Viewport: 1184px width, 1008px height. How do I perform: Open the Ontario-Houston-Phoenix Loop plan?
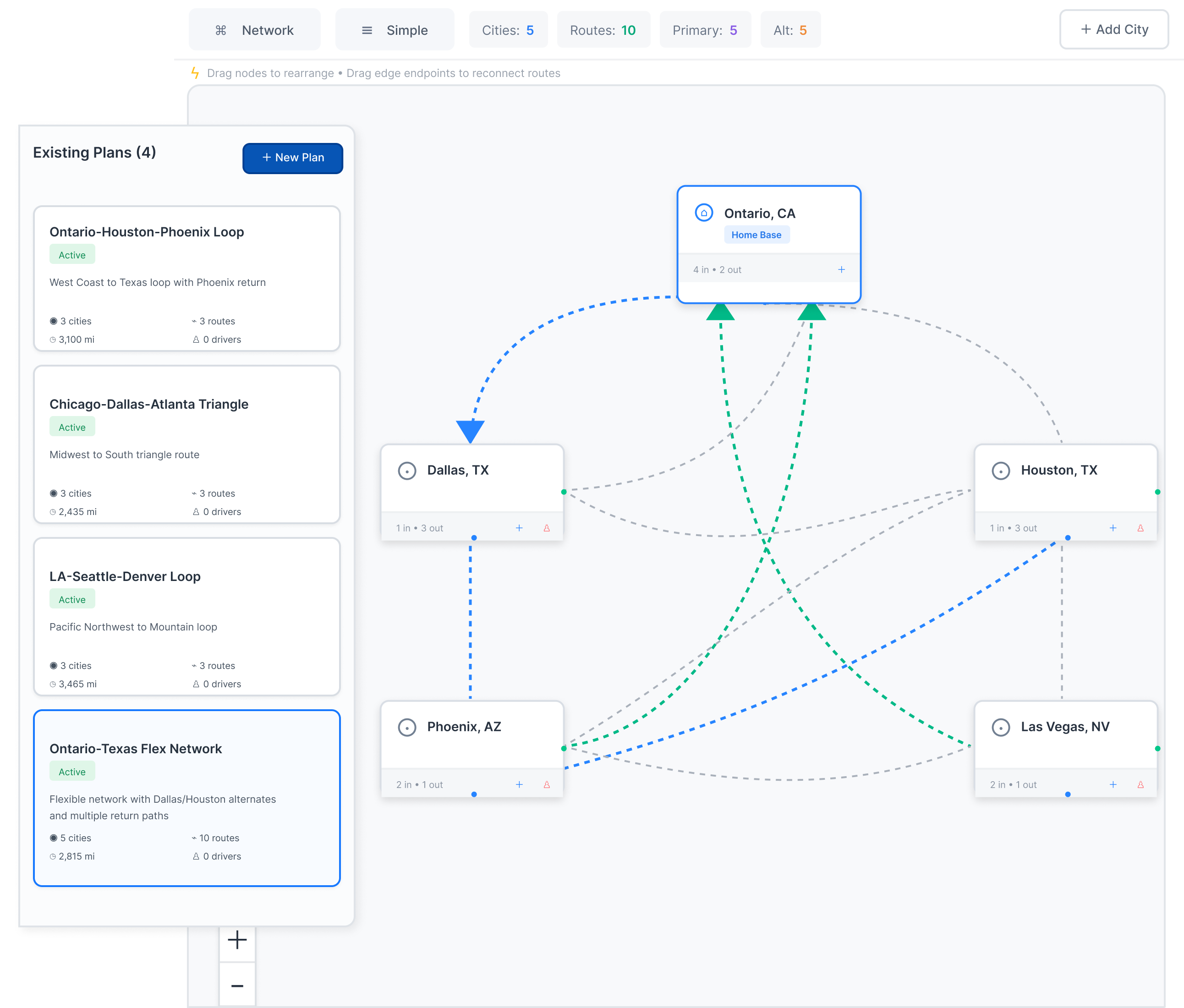pos(187,279)
